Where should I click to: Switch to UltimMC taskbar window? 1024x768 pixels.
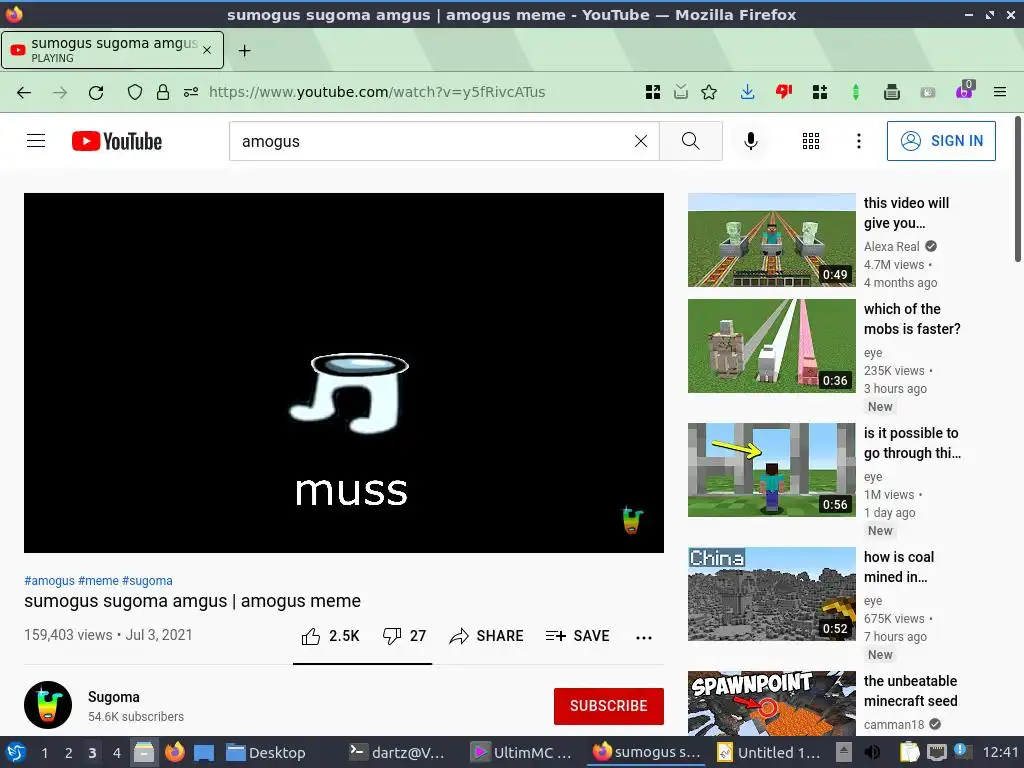coord(521,752)
